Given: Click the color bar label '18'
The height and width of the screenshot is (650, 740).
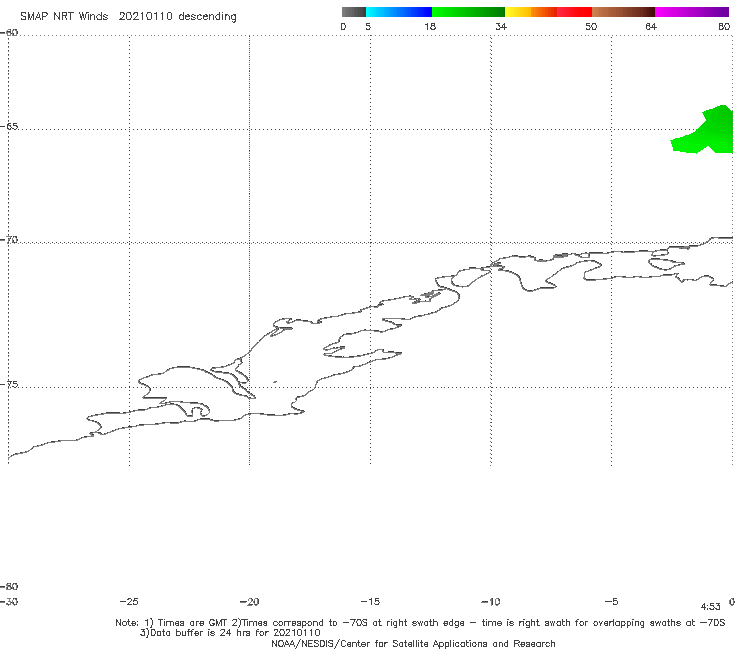Looking at the screenshot, I should tap(430, 26).
